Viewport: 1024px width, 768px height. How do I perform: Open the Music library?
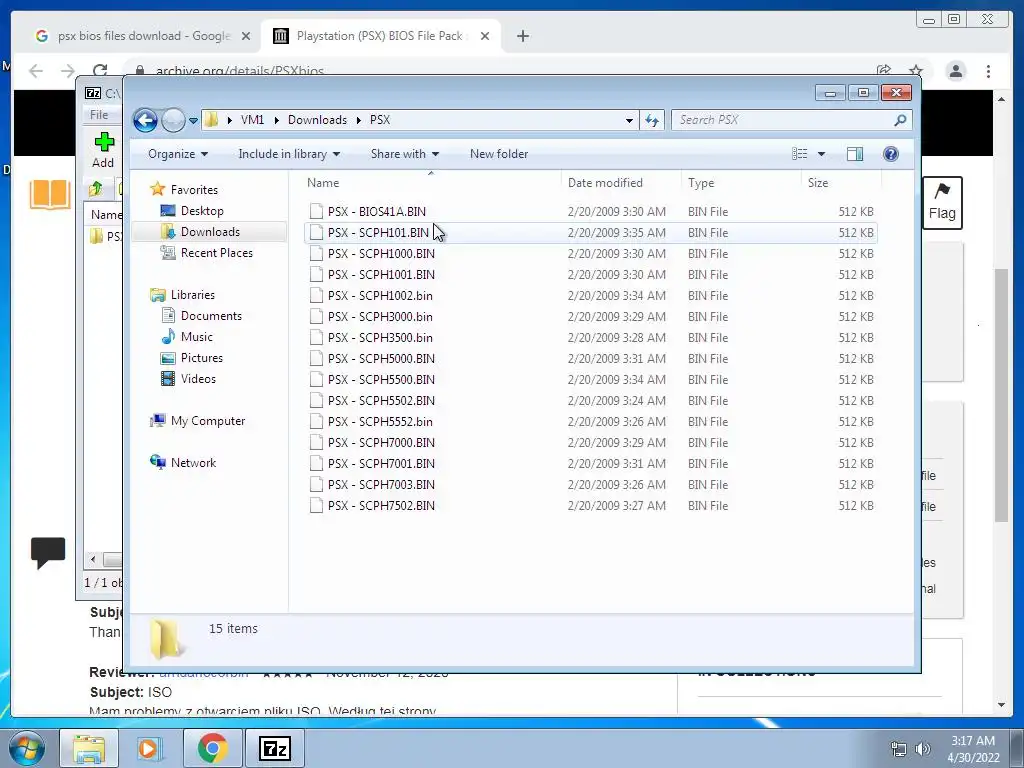196,337
